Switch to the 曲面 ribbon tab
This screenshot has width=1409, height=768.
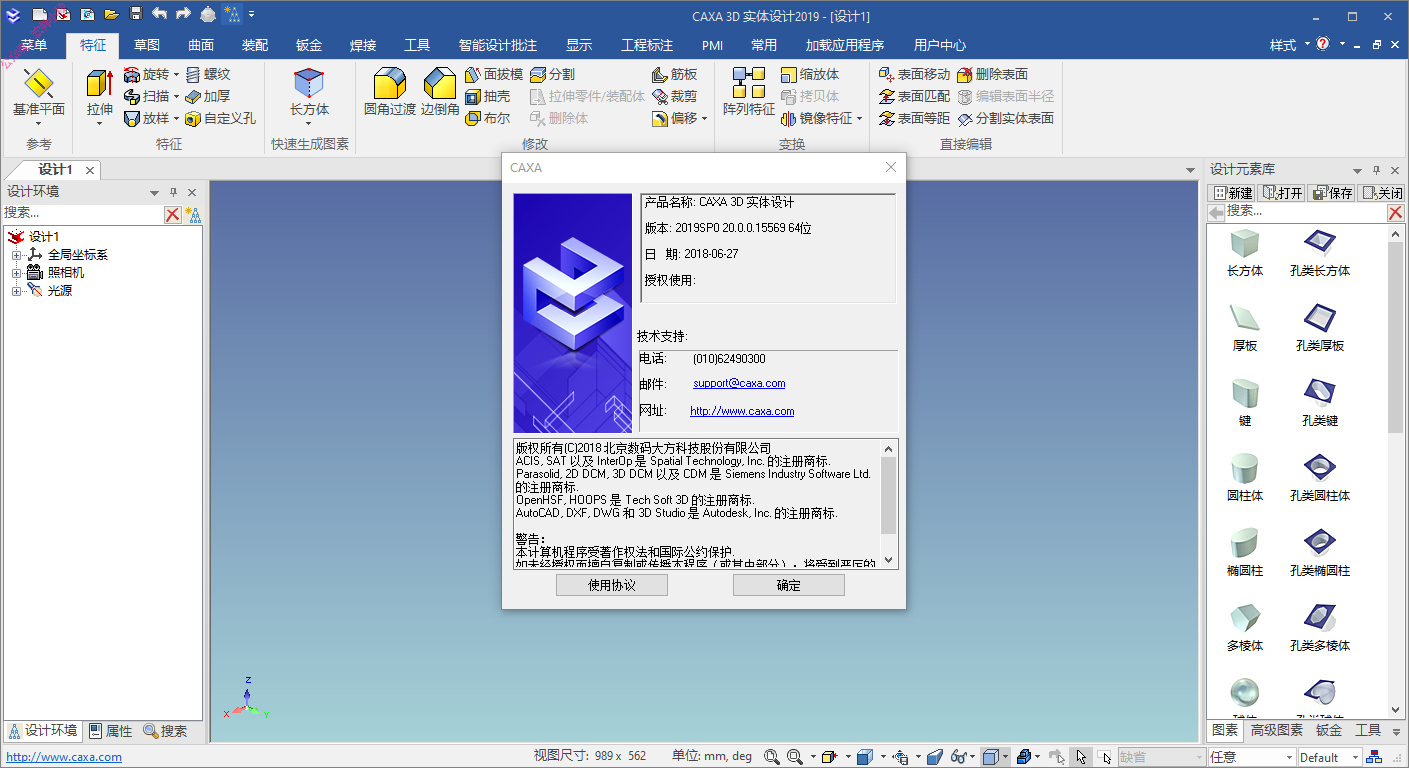pos(201,45)
